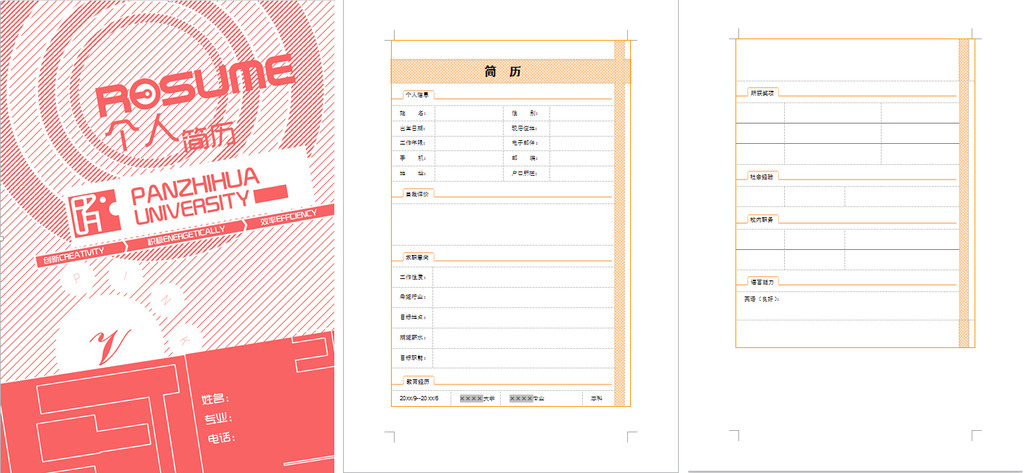Click the empty self-evaluation text area
The width and height of the screenshot is (1024, 473).
503,224
